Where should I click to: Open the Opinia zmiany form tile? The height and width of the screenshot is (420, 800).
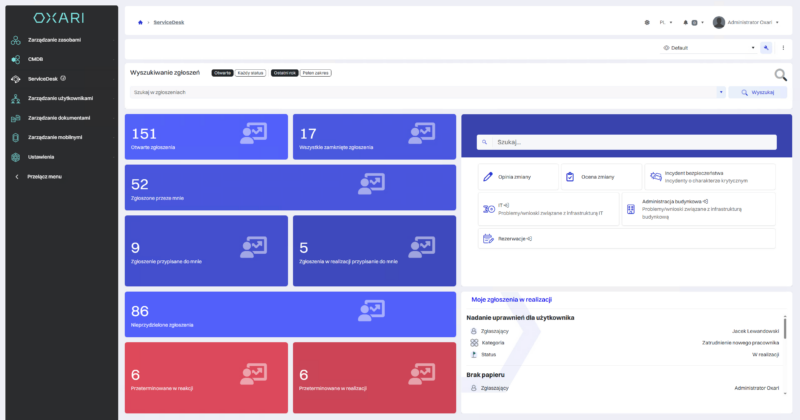(x=516, y=177)
